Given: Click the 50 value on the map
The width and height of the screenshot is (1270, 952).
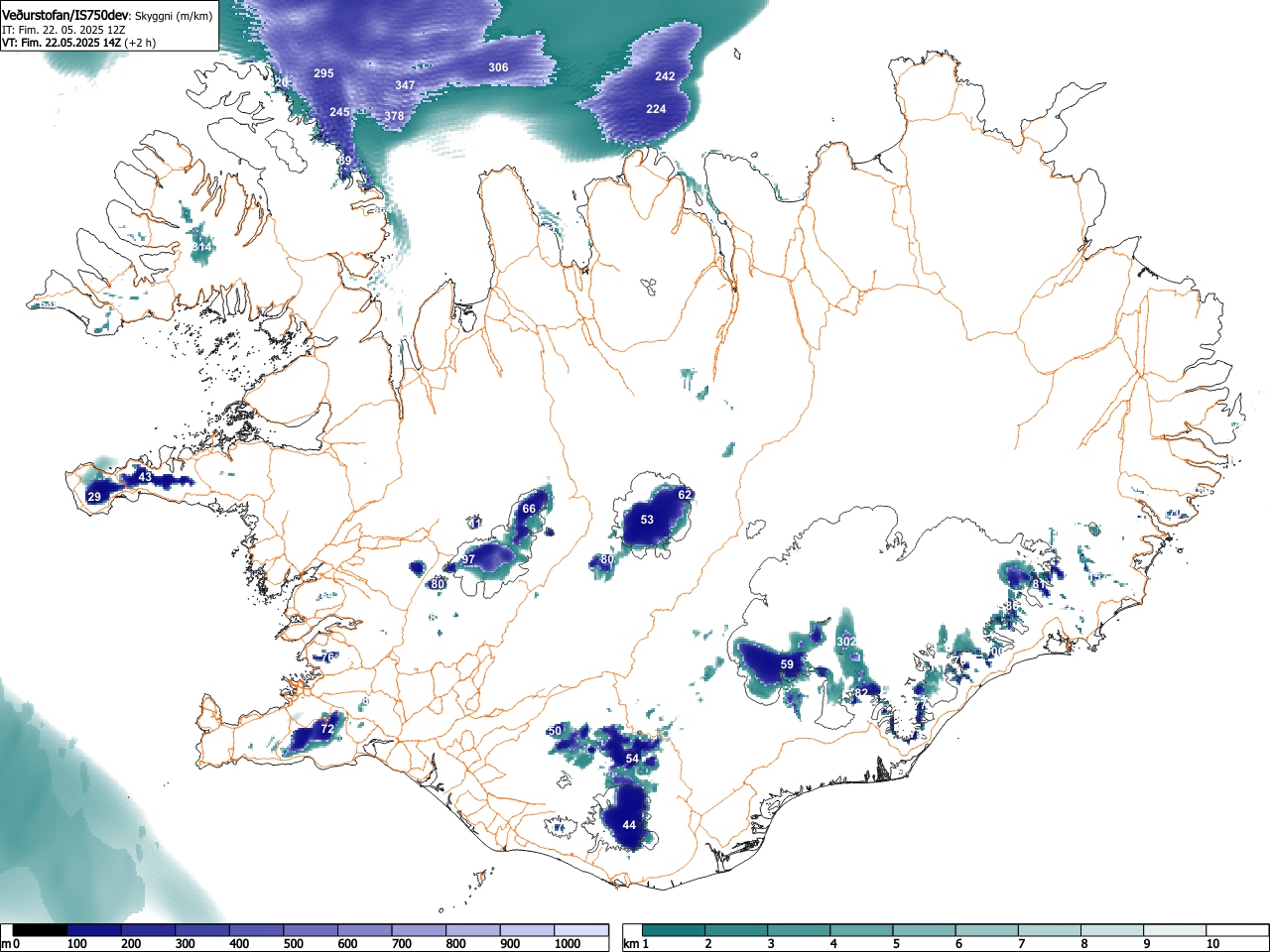Looking at the screenshot, I should 555,731.
